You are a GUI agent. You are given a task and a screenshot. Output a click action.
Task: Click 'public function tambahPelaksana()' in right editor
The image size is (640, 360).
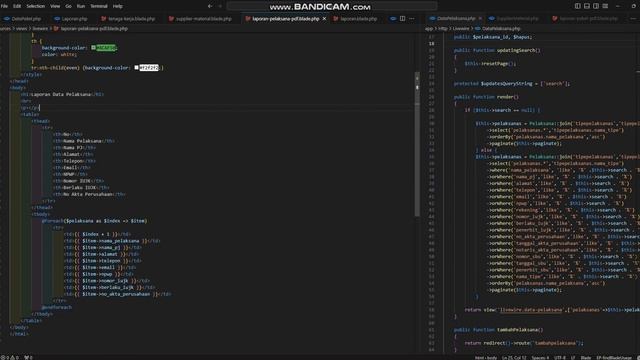(x=498, y=329)
